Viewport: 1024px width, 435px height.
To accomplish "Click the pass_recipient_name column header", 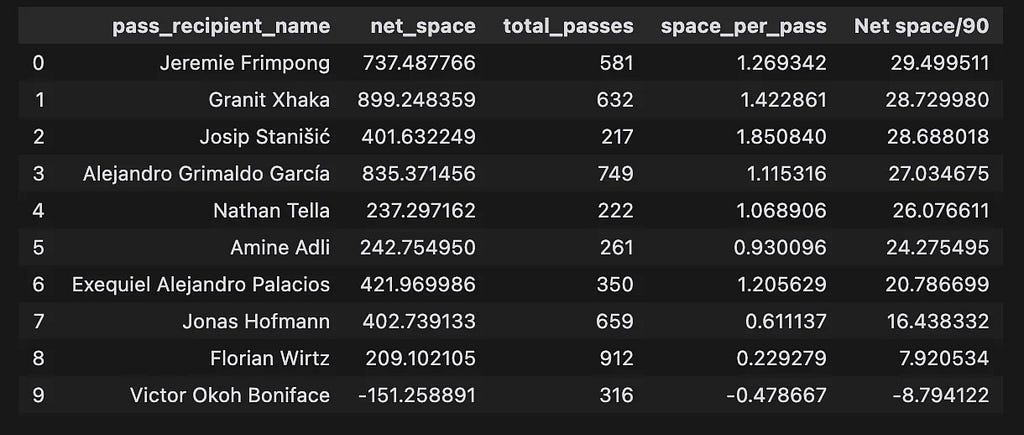I will (x=221, y=26).
